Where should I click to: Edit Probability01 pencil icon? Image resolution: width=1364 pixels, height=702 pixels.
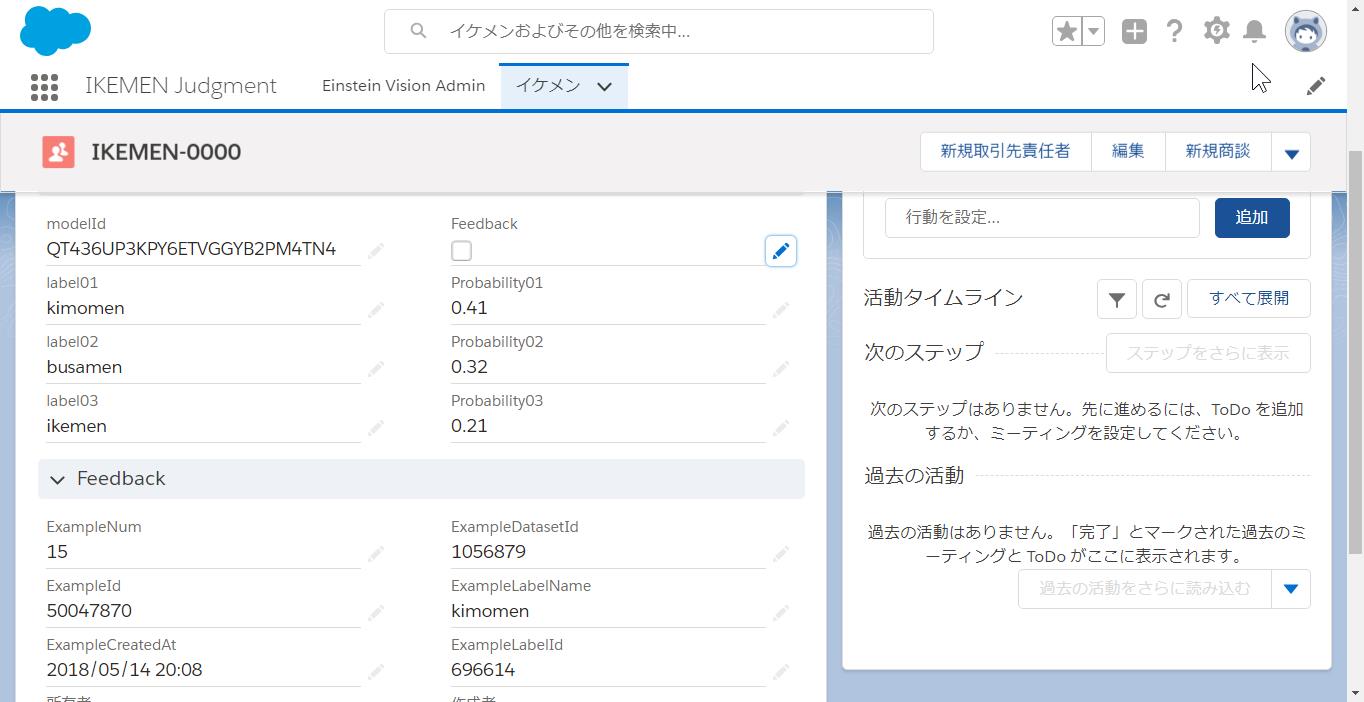[780, 310]
